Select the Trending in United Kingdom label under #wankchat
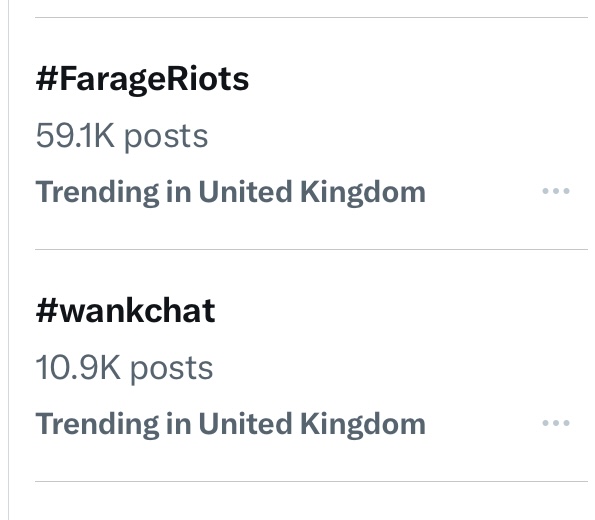This screenshot has width=595, height=520. 230,425
